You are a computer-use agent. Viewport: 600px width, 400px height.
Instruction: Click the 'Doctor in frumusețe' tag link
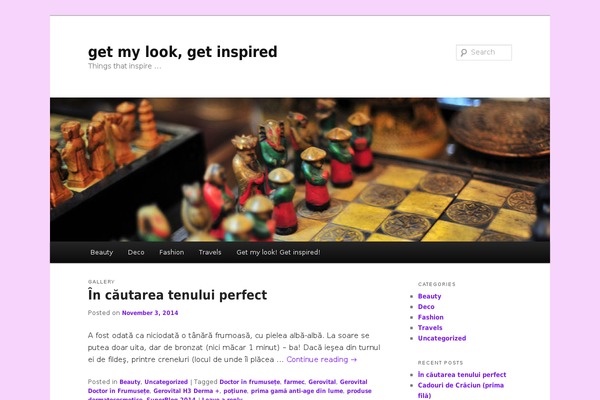pos(249,382)
